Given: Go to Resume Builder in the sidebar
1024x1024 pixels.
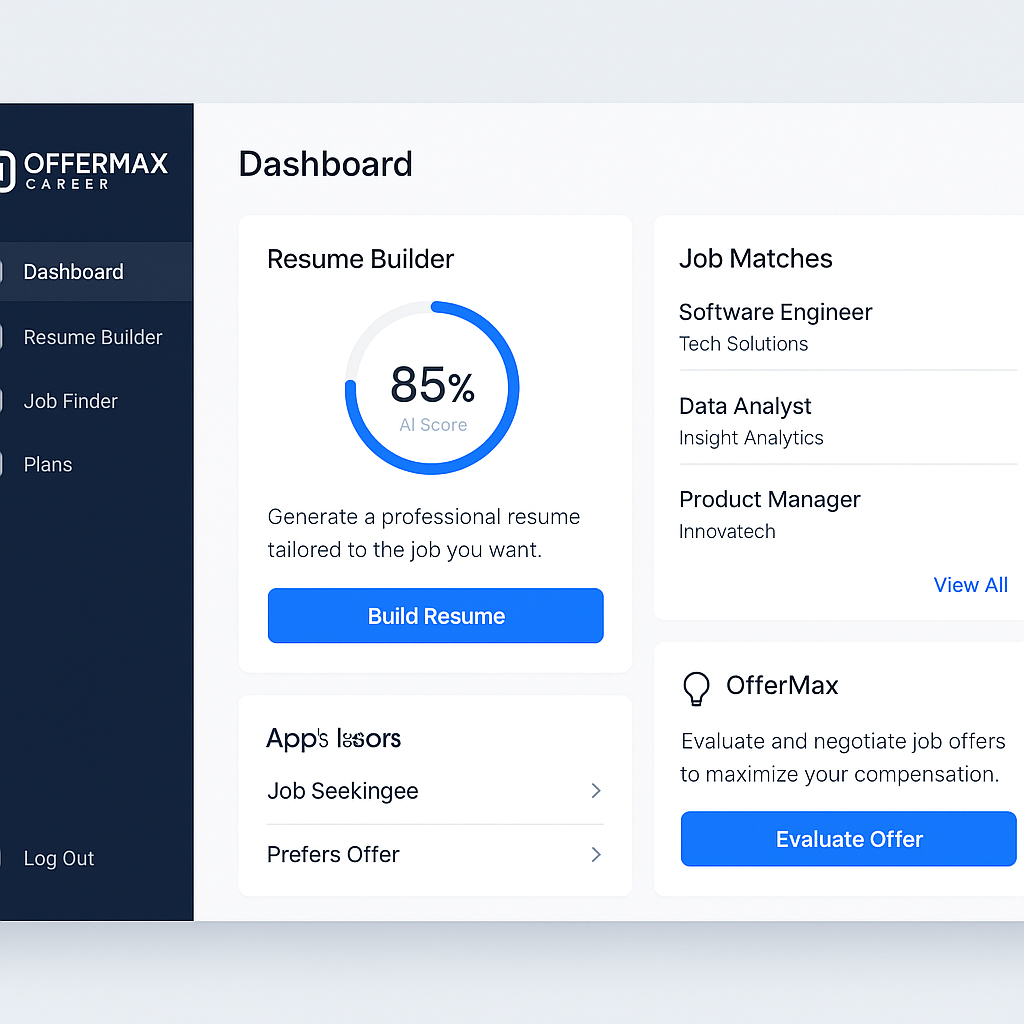Looking at the screenshot, I should tap(93, 338).
